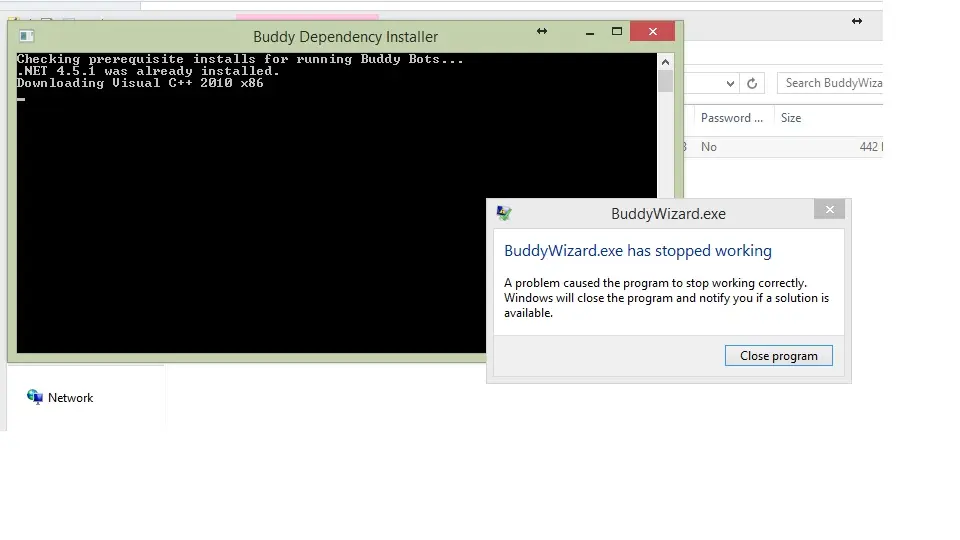960x540 pixels.
Task: Select Network in the navigation tree
Action: 70,398
